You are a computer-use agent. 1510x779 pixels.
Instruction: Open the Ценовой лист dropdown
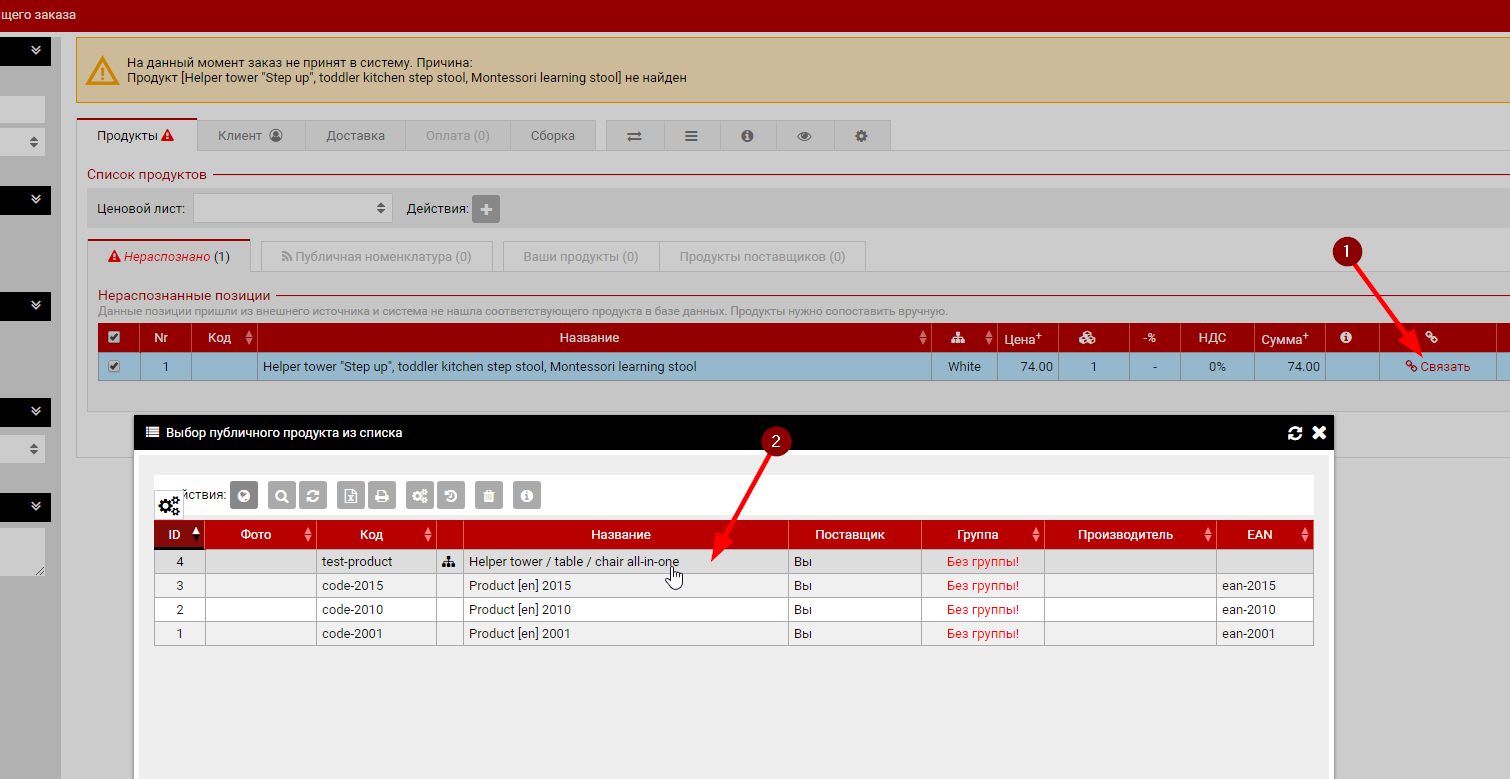[x=291, y=208]
